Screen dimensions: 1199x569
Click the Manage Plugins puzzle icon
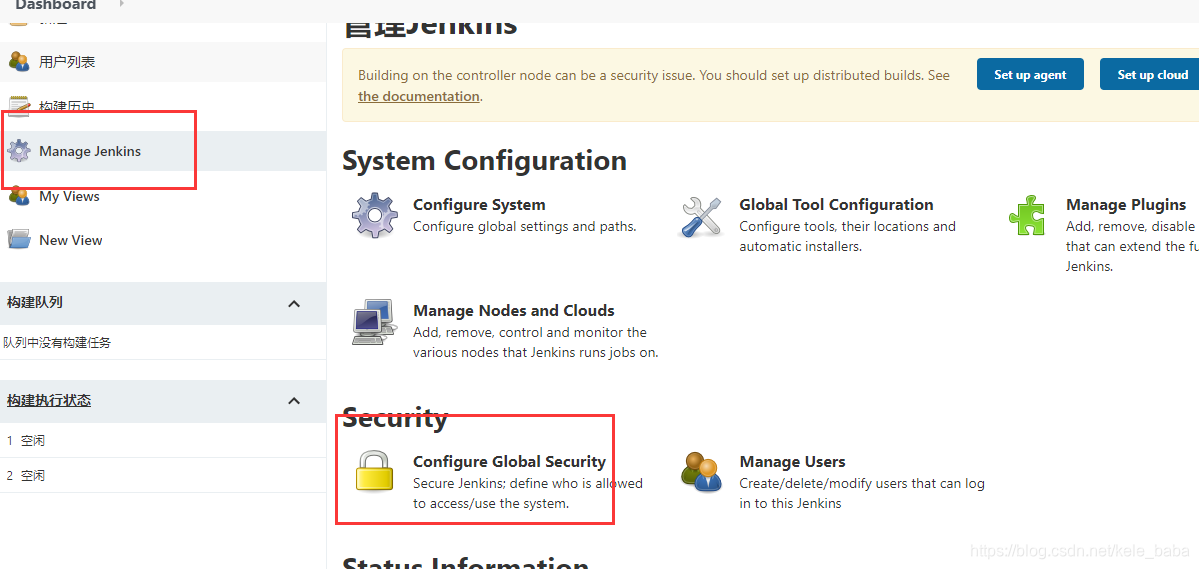1026,215
